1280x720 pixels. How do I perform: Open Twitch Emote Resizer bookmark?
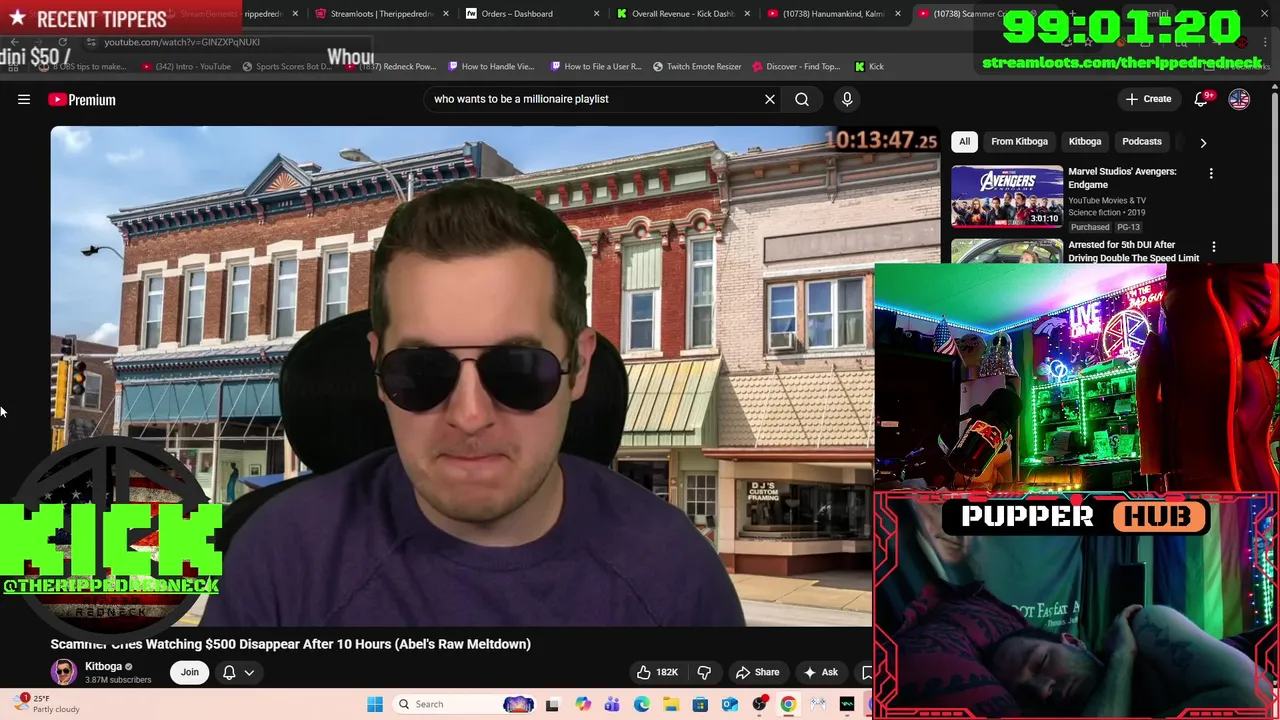(697, 66)
